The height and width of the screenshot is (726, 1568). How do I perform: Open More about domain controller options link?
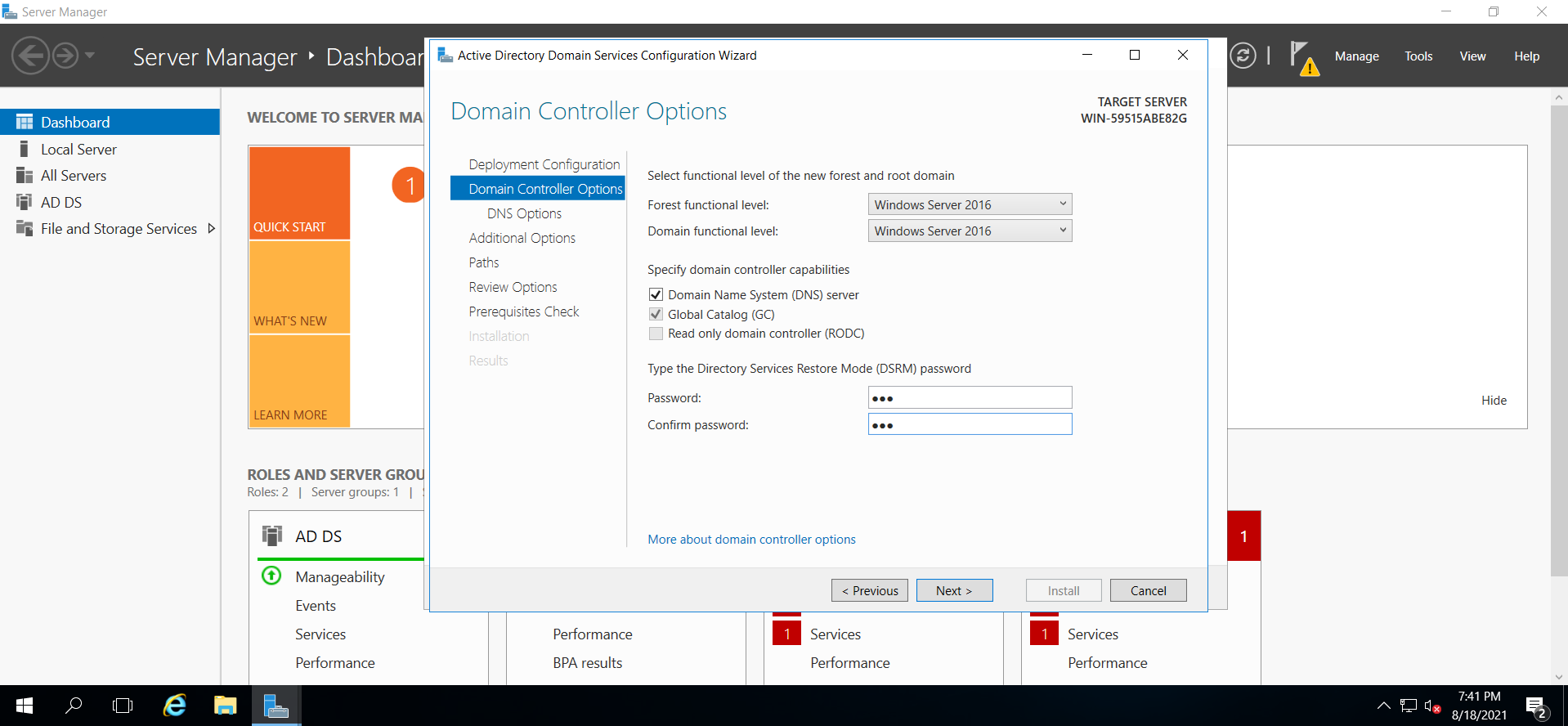tap(751, 540)
